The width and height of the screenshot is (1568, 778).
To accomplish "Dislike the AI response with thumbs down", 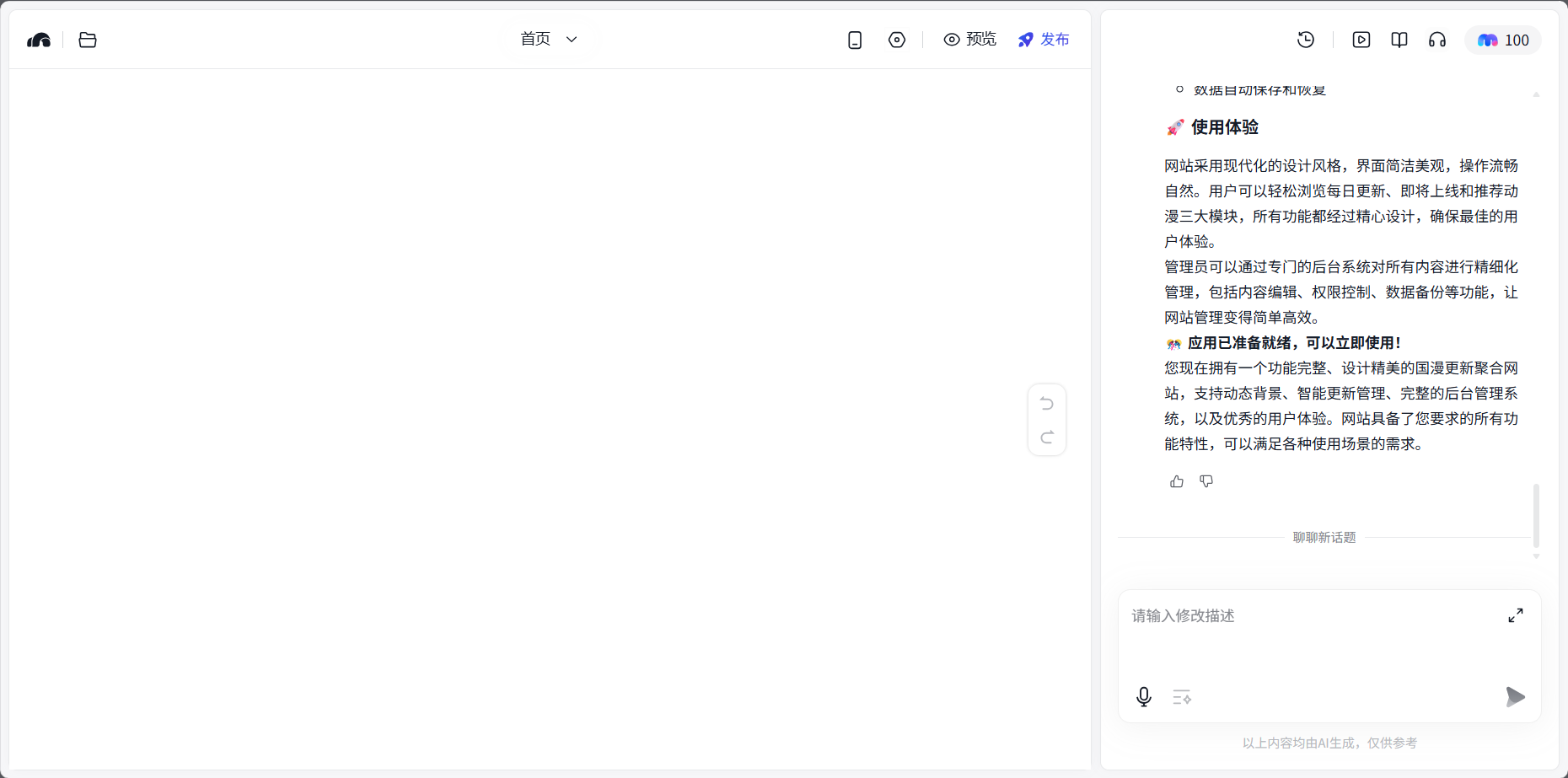I will click(x=1206, y=481).
